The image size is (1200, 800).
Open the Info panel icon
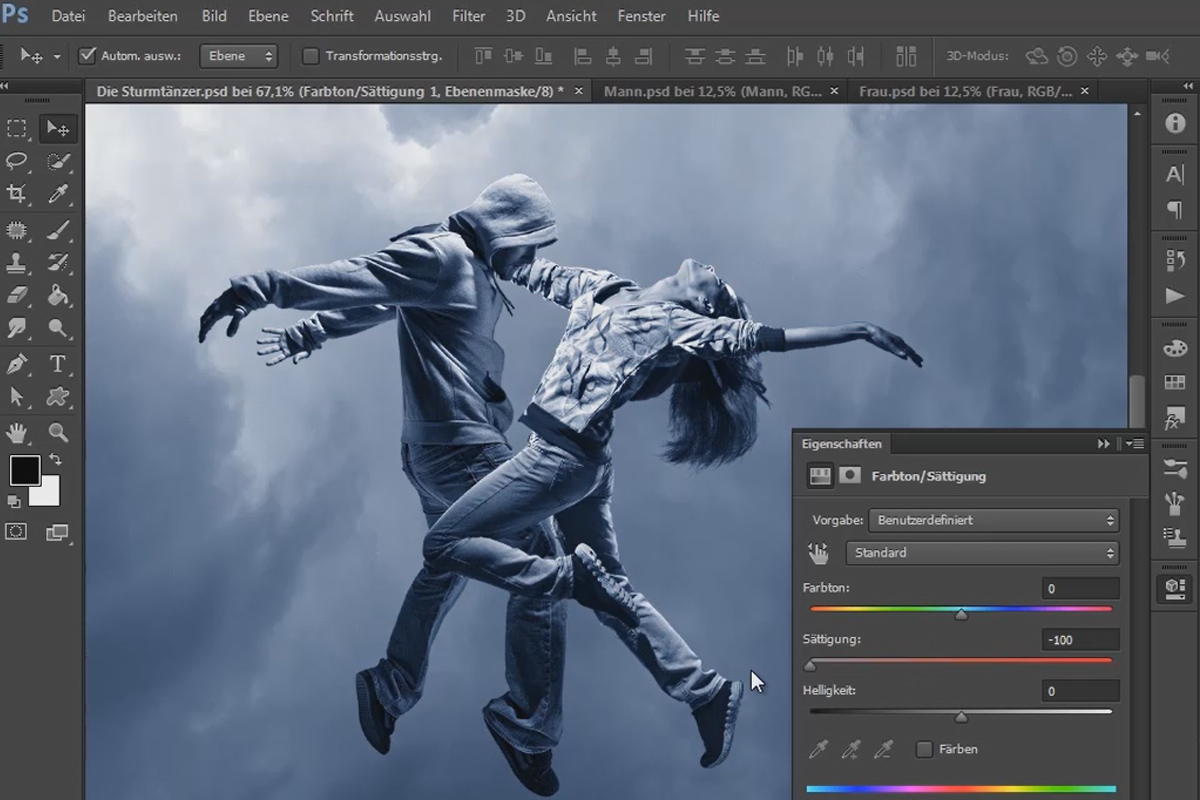[x=1175, y=124]
